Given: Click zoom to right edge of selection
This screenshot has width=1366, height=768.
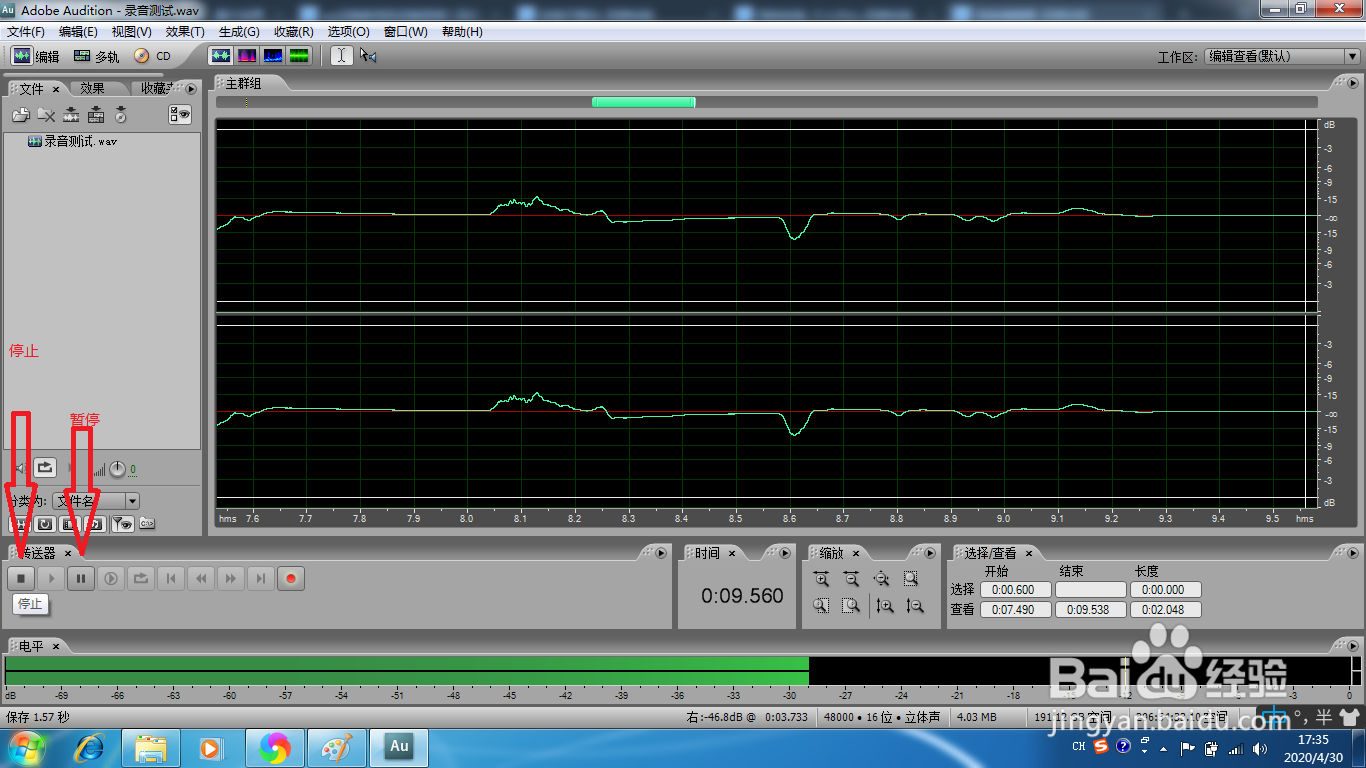Looking at the screenshot, I should tap(851, 605).
